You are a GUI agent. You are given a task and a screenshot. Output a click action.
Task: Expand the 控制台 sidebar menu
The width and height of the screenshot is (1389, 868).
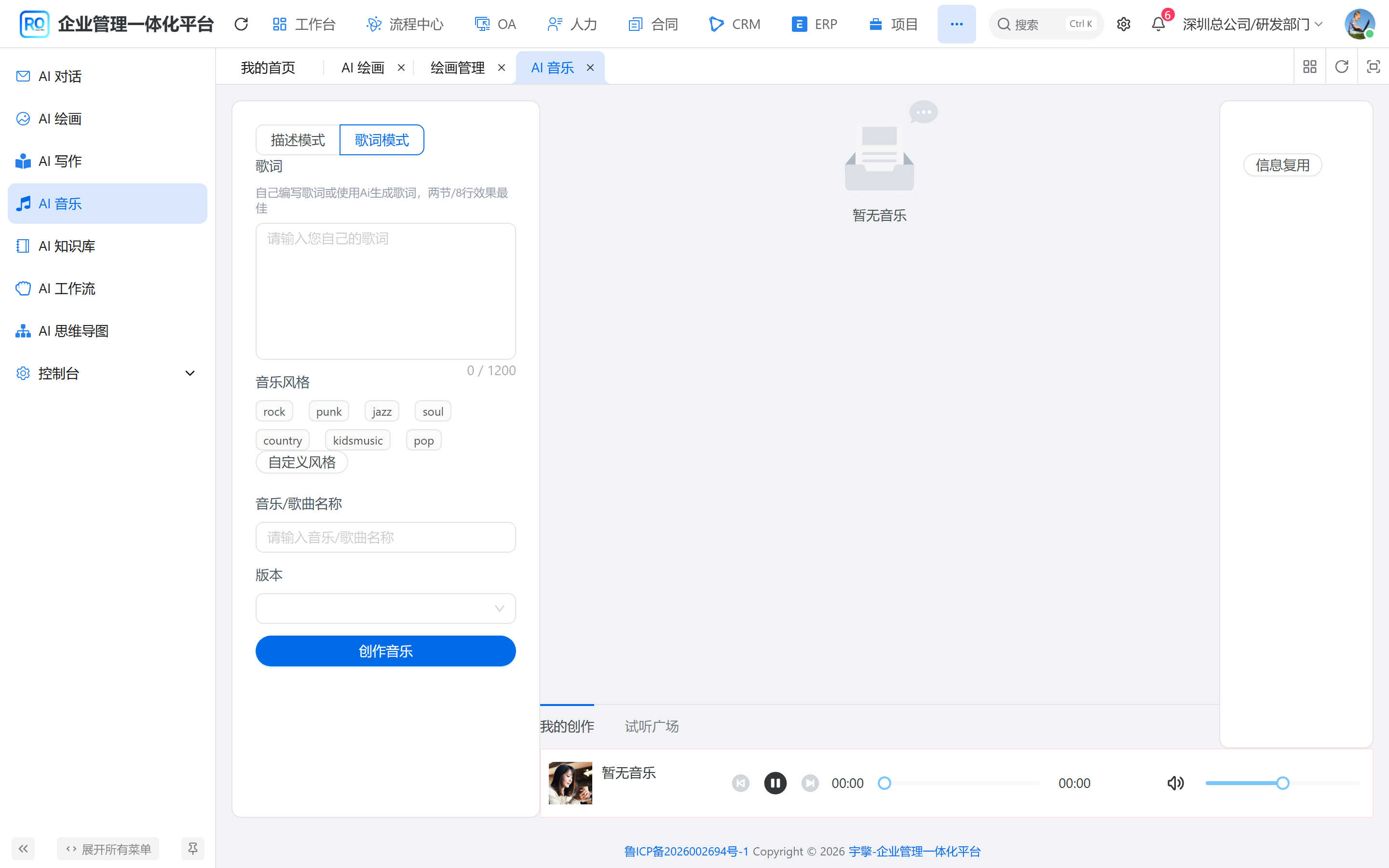108,373
